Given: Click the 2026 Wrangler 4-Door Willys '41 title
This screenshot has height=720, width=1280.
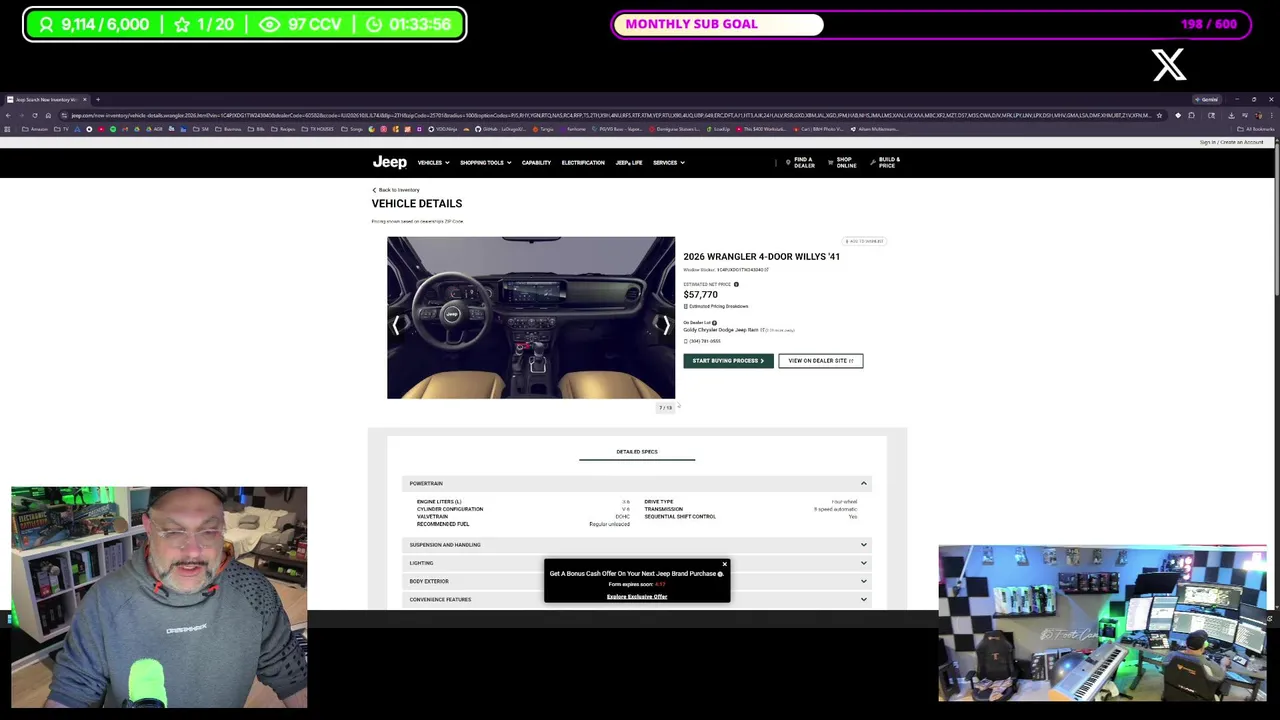Looking at the screenshot, I should click(x=761, y=257).
